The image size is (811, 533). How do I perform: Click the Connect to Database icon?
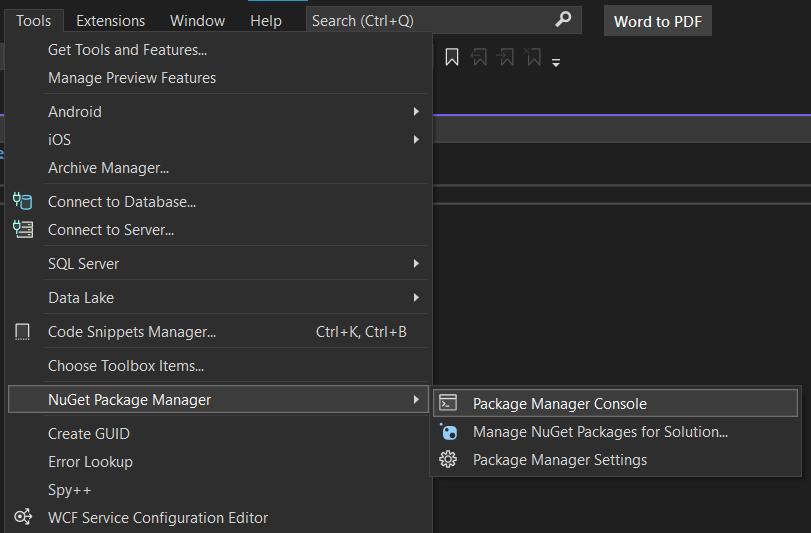22,201
